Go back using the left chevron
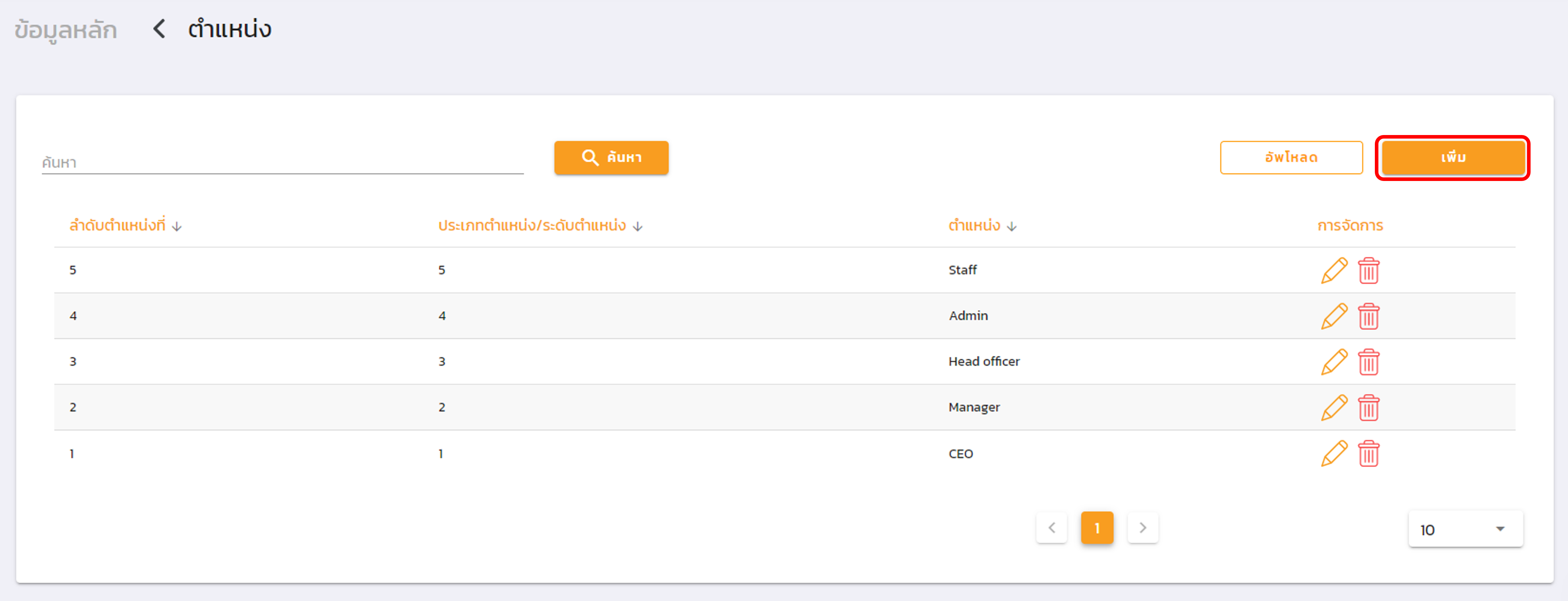 pos(159,29)
